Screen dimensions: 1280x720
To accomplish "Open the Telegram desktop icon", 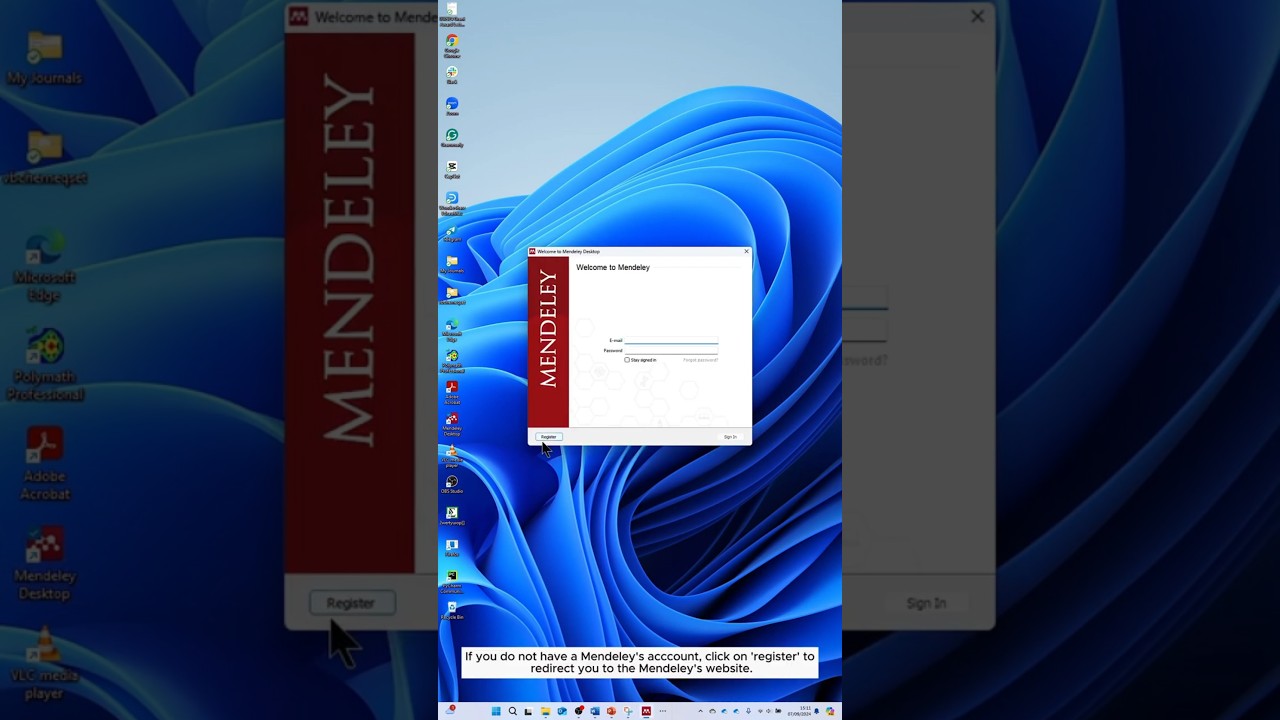I will click(452, 234).
